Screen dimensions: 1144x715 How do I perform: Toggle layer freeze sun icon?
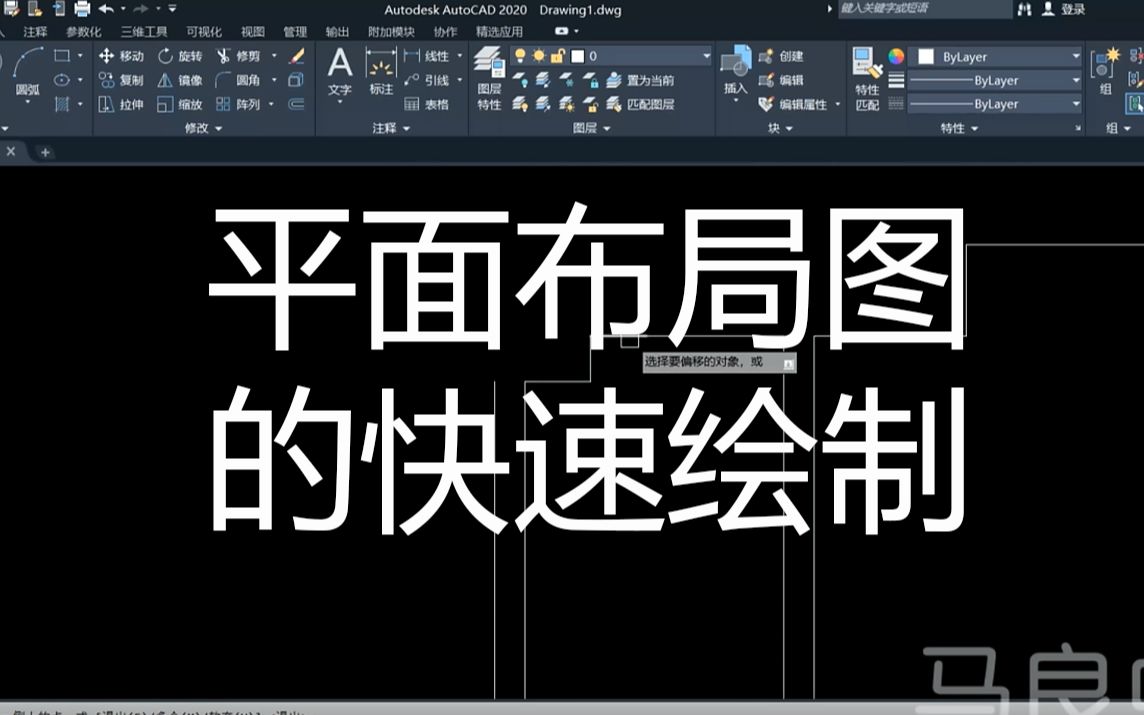click(x=540, y=57)
